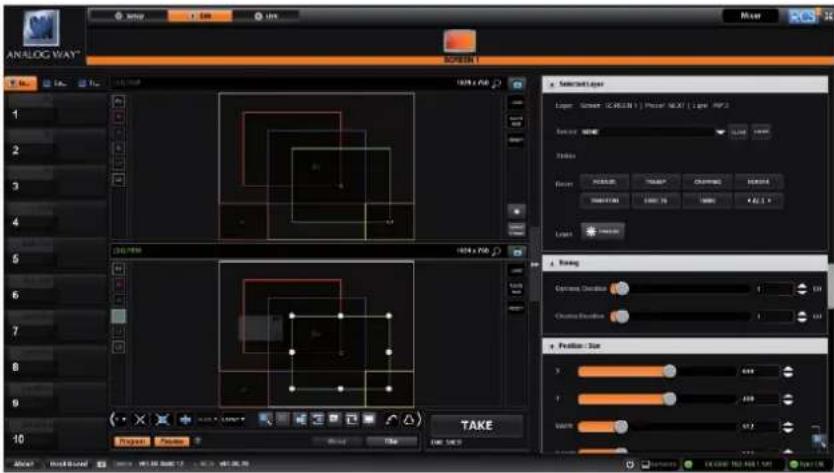
Task: Switch to the Edit tab
Action: coord(200,16)
